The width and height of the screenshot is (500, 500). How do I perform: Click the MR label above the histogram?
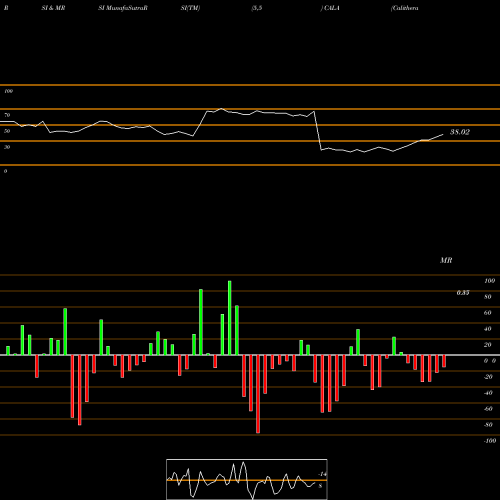[446, 260]
